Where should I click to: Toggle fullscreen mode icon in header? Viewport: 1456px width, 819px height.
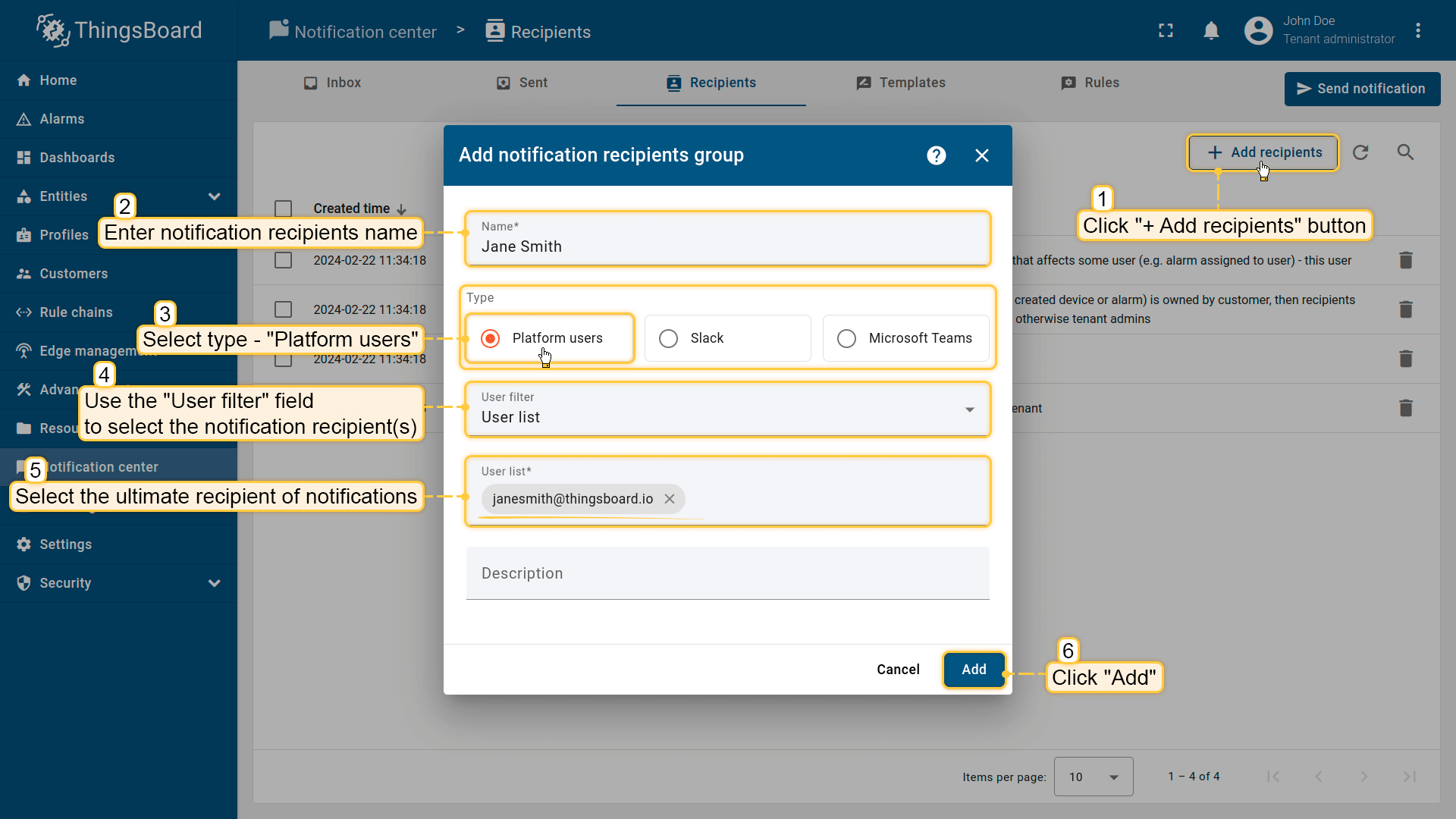[x=1166, y=31]
